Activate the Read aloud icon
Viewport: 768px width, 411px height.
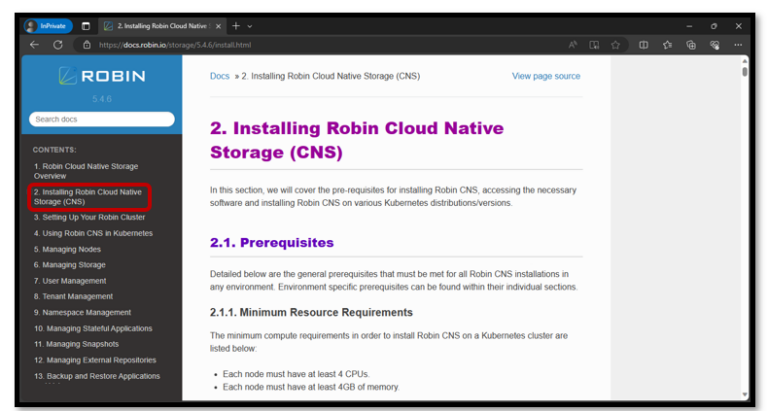(x=573, y=45)
